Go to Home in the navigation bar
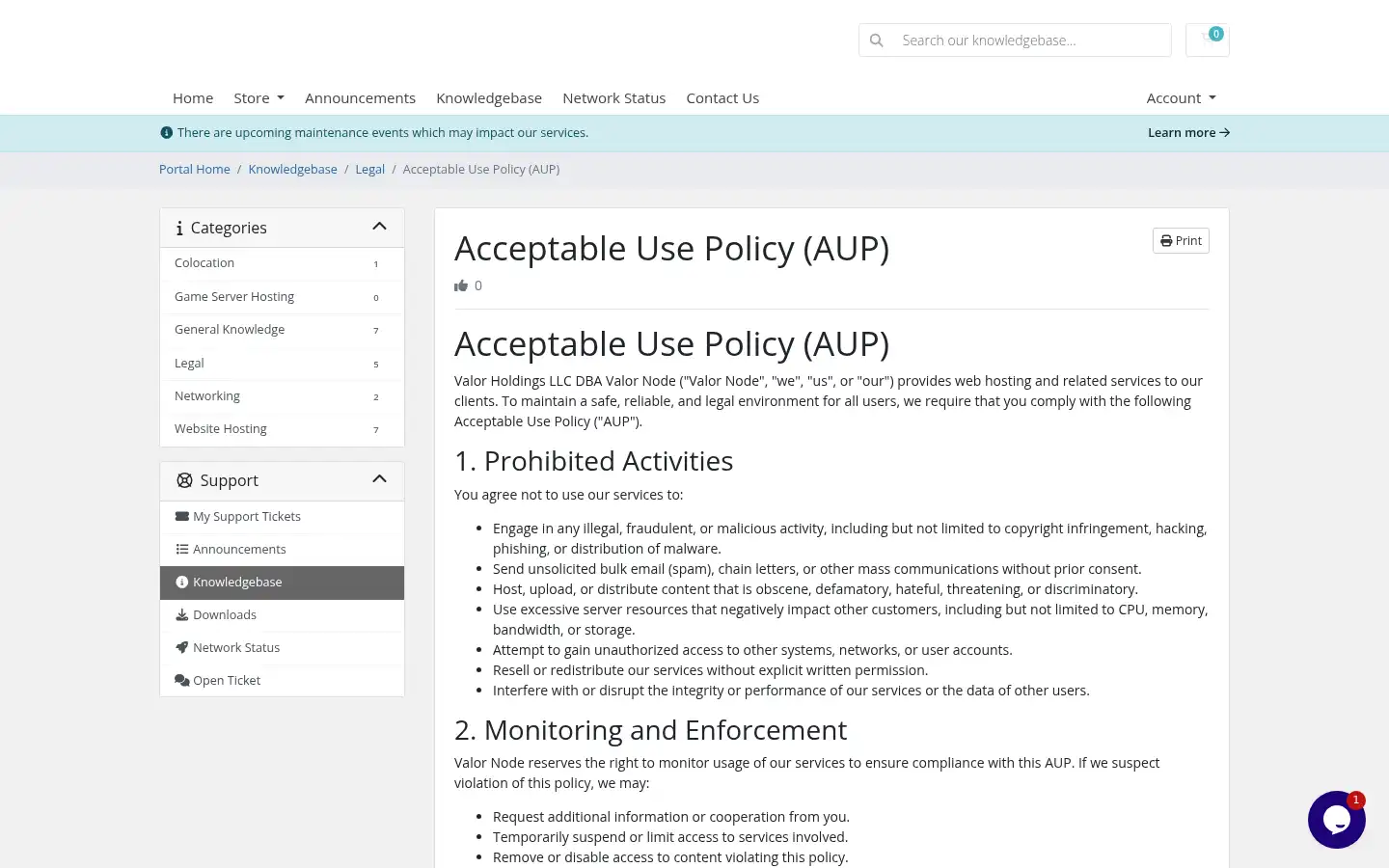This screenshot has width=1389, height=868. click(193, 98)
